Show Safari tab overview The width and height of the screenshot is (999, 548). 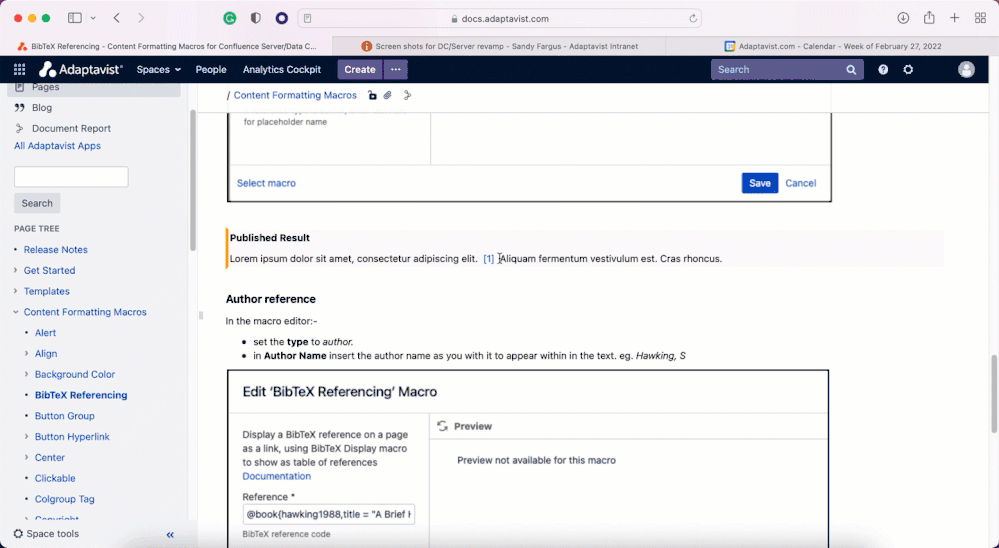pos(981,18)
